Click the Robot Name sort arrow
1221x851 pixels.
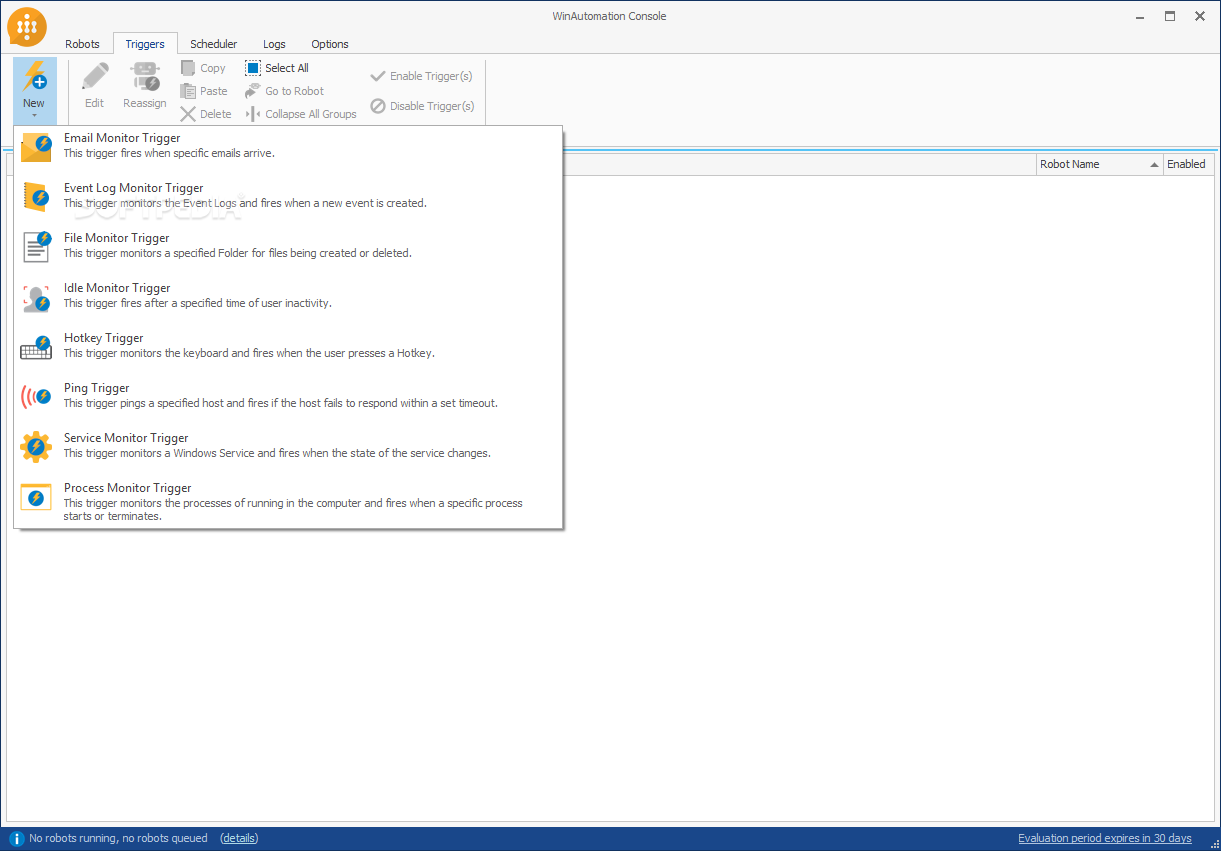click(x=1154, y=165)
